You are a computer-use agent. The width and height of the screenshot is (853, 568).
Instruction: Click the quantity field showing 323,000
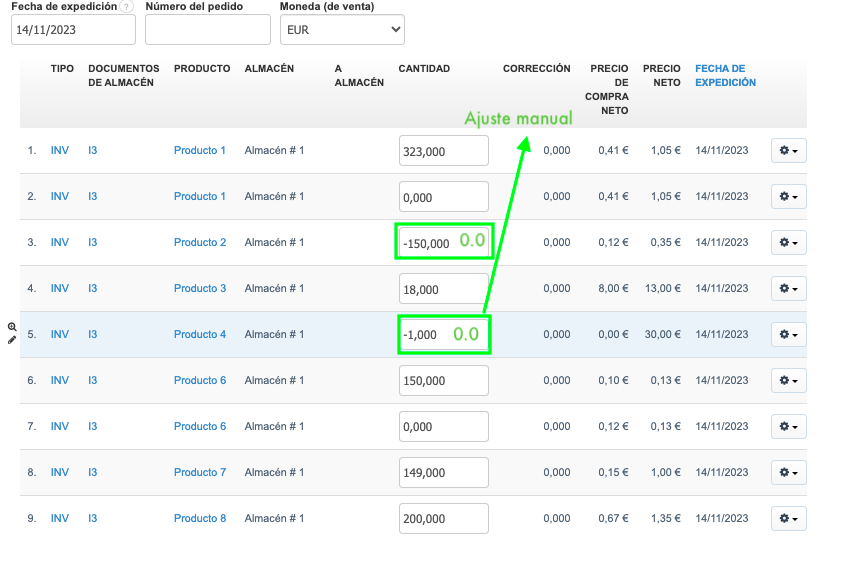click(443, 151)
